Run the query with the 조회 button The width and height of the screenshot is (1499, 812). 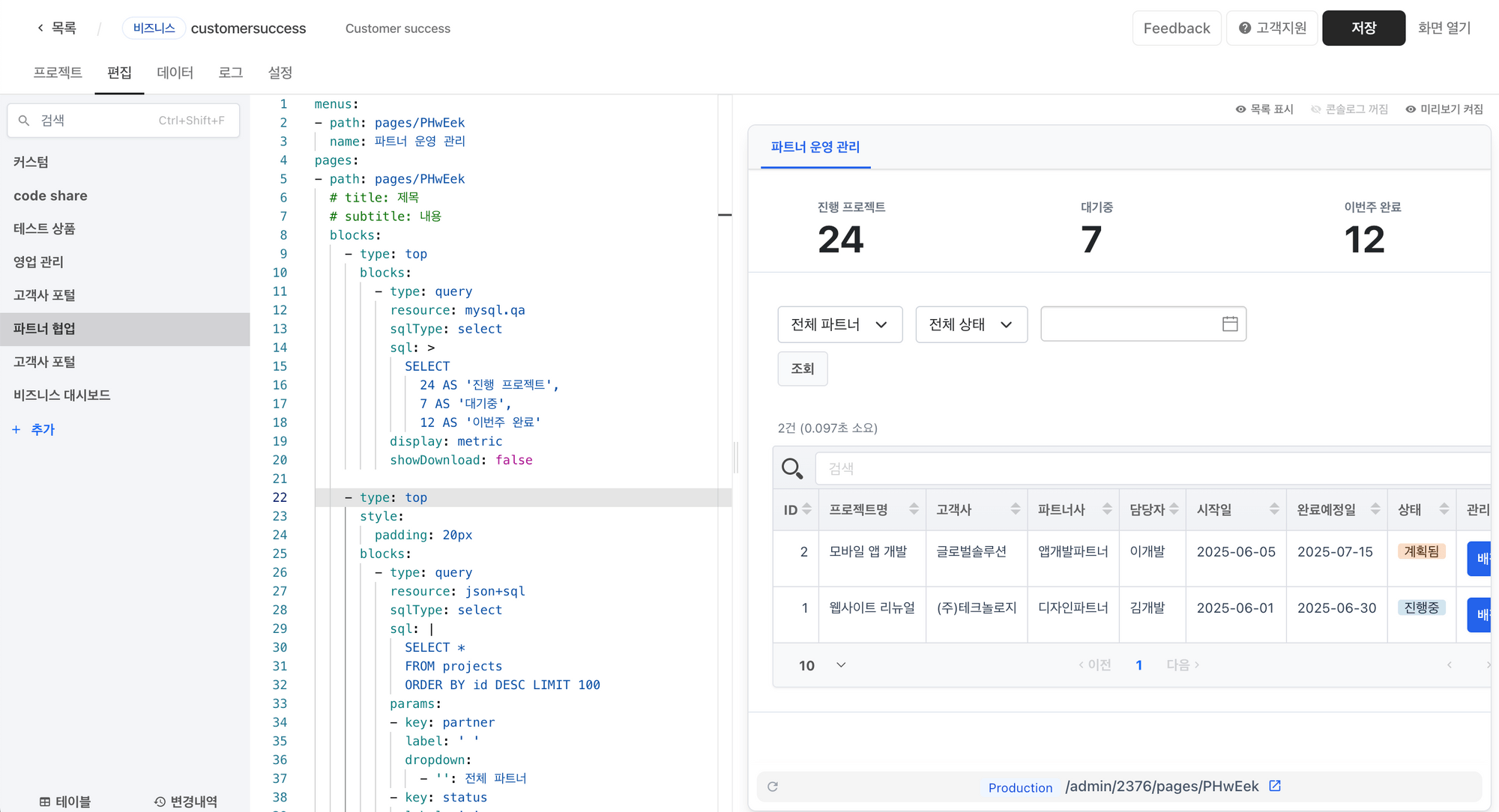[802, 369]
